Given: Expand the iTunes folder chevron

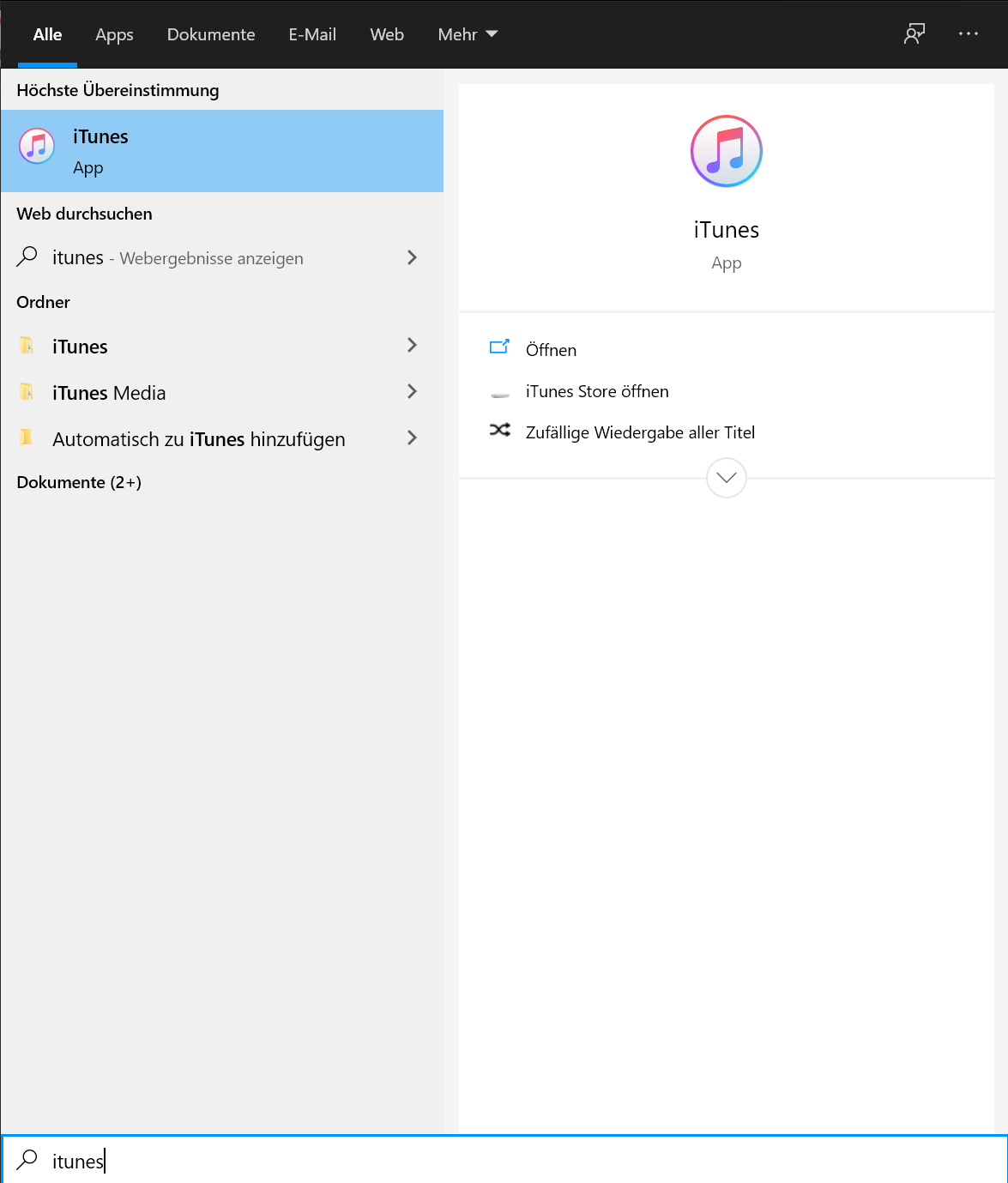Looking at the screenshot, I should pyautogui.click(x=412, y=345).
